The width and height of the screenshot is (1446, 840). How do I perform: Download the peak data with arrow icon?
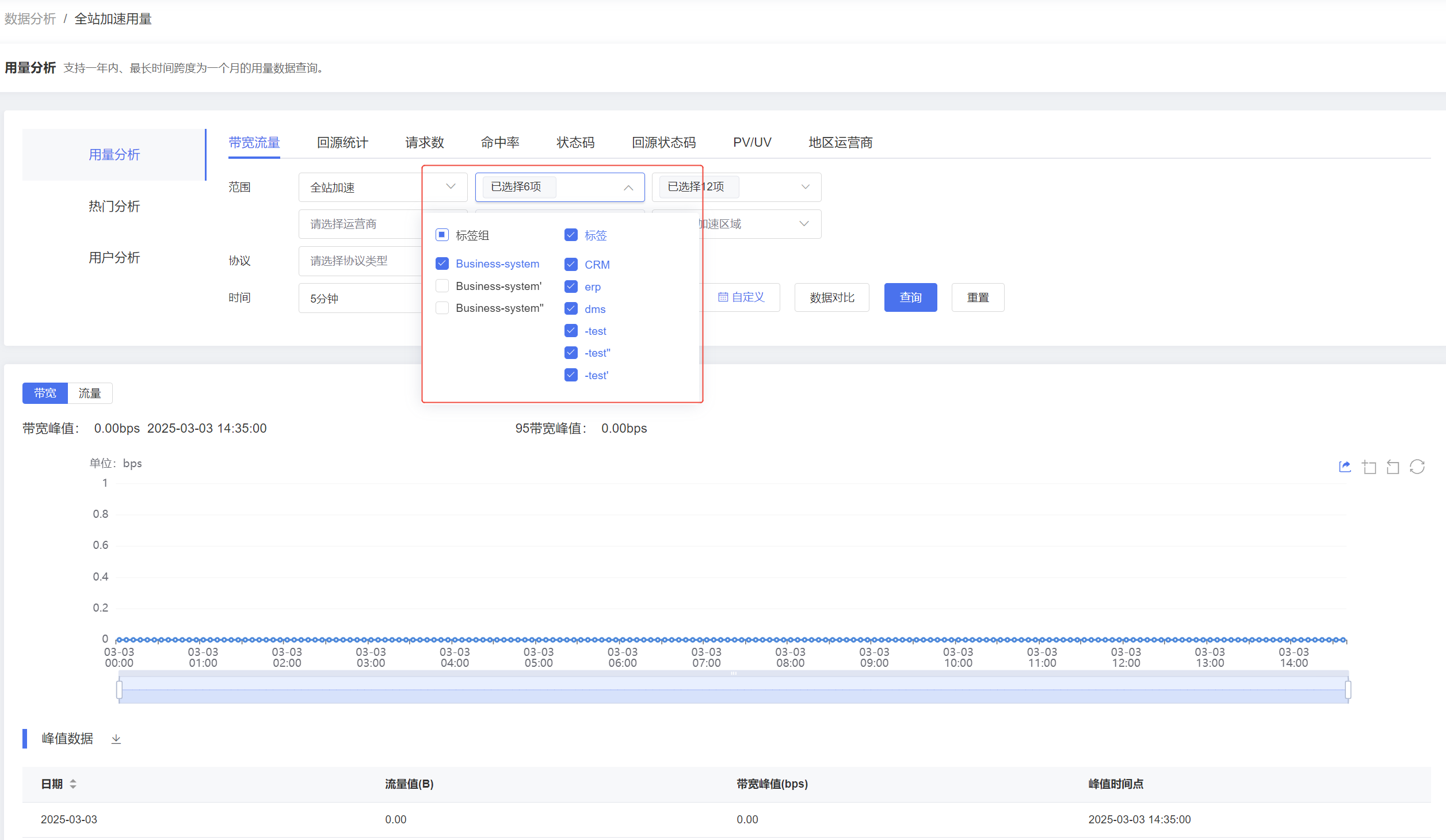(x=116, y=739)
